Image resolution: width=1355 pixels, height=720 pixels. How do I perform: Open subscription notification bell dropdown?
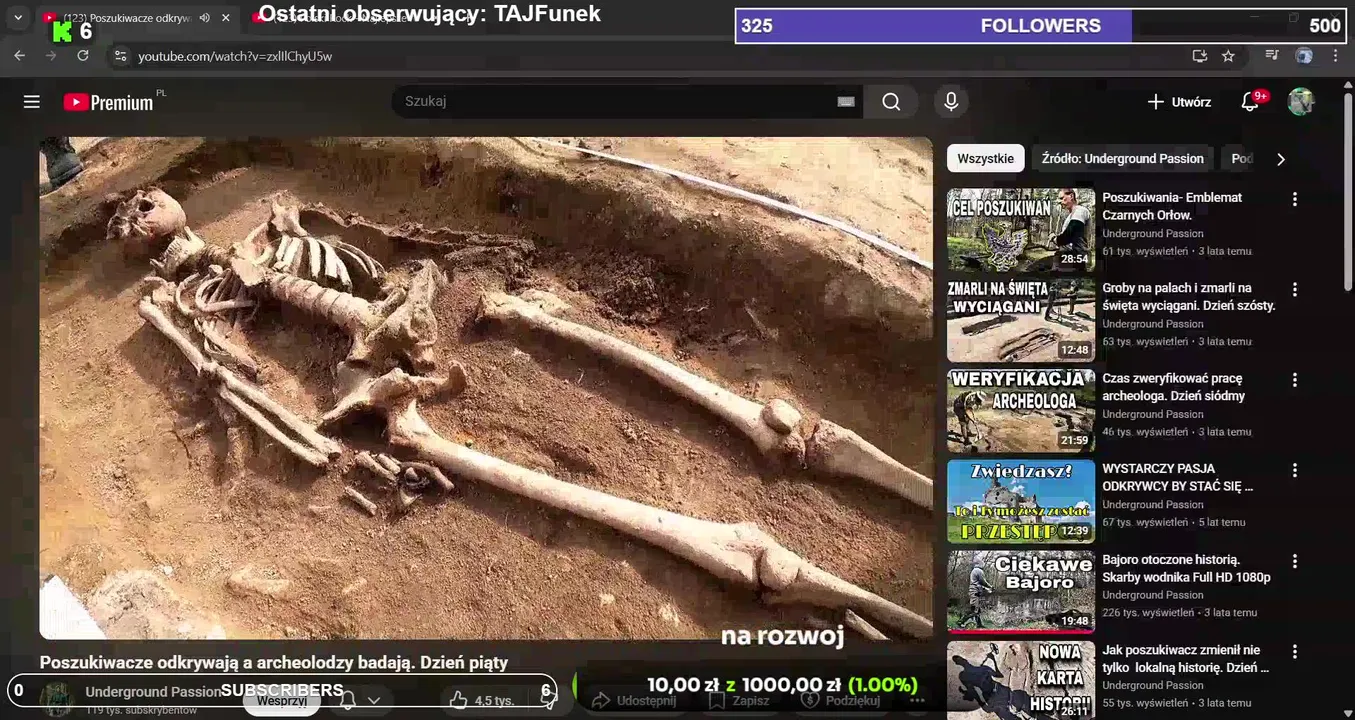coord(360,700)
